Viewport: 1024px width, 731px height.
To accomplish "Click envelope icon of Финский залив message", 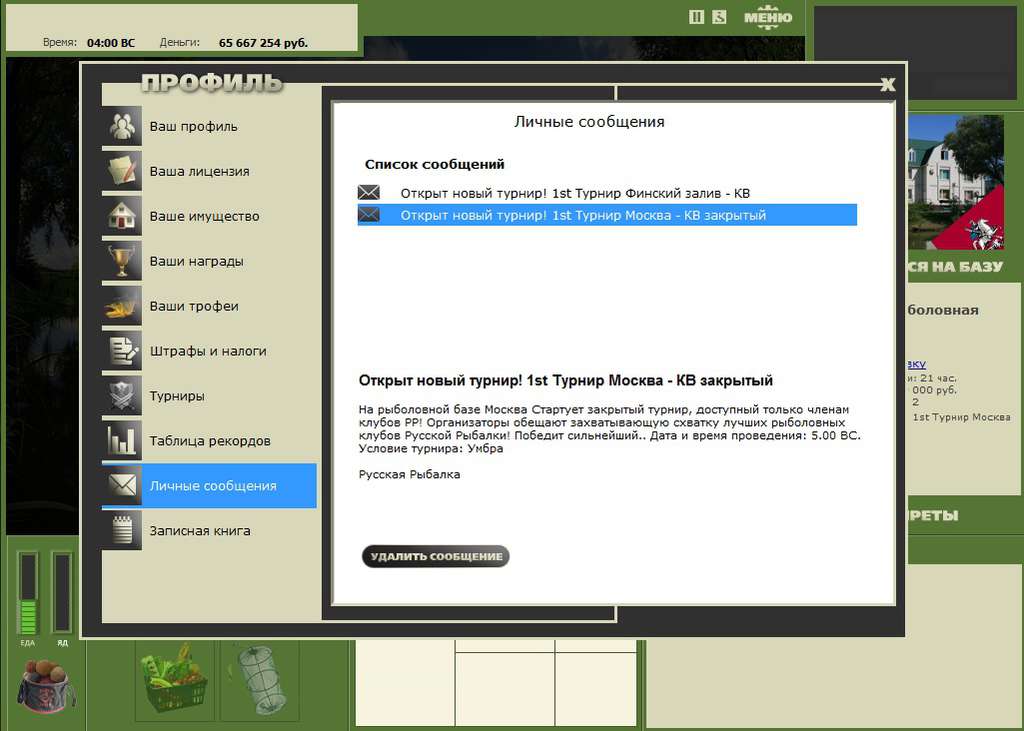I will coord(368,193).
